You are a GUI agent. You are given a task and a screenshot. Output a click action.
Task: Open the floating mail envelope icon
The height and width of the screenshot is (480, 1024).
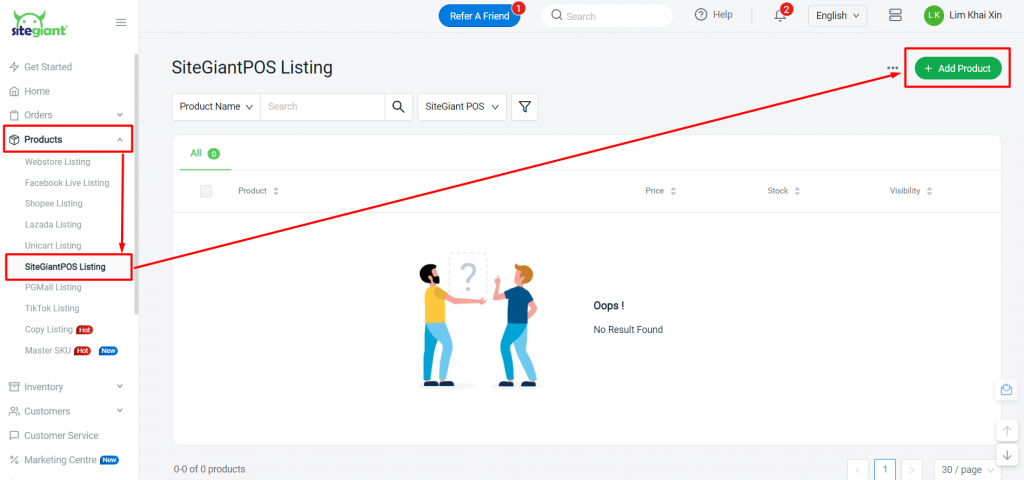[1006, 390]
